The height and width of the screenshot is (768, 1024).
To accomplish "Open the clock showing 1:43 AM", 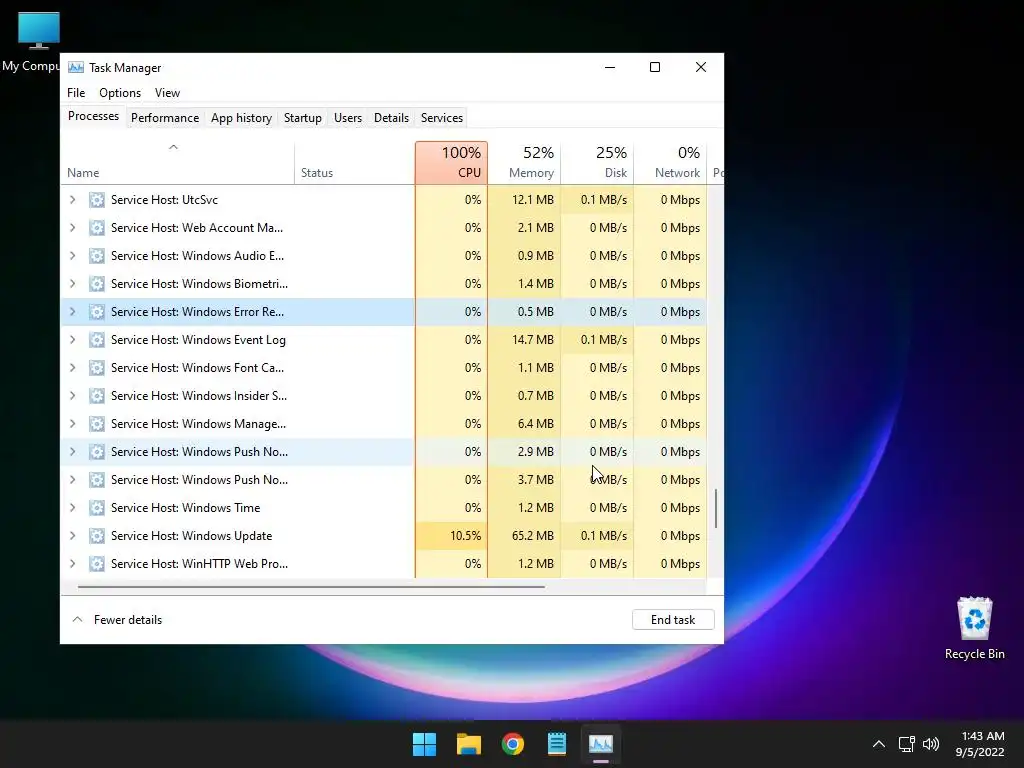I will point(979,744).
